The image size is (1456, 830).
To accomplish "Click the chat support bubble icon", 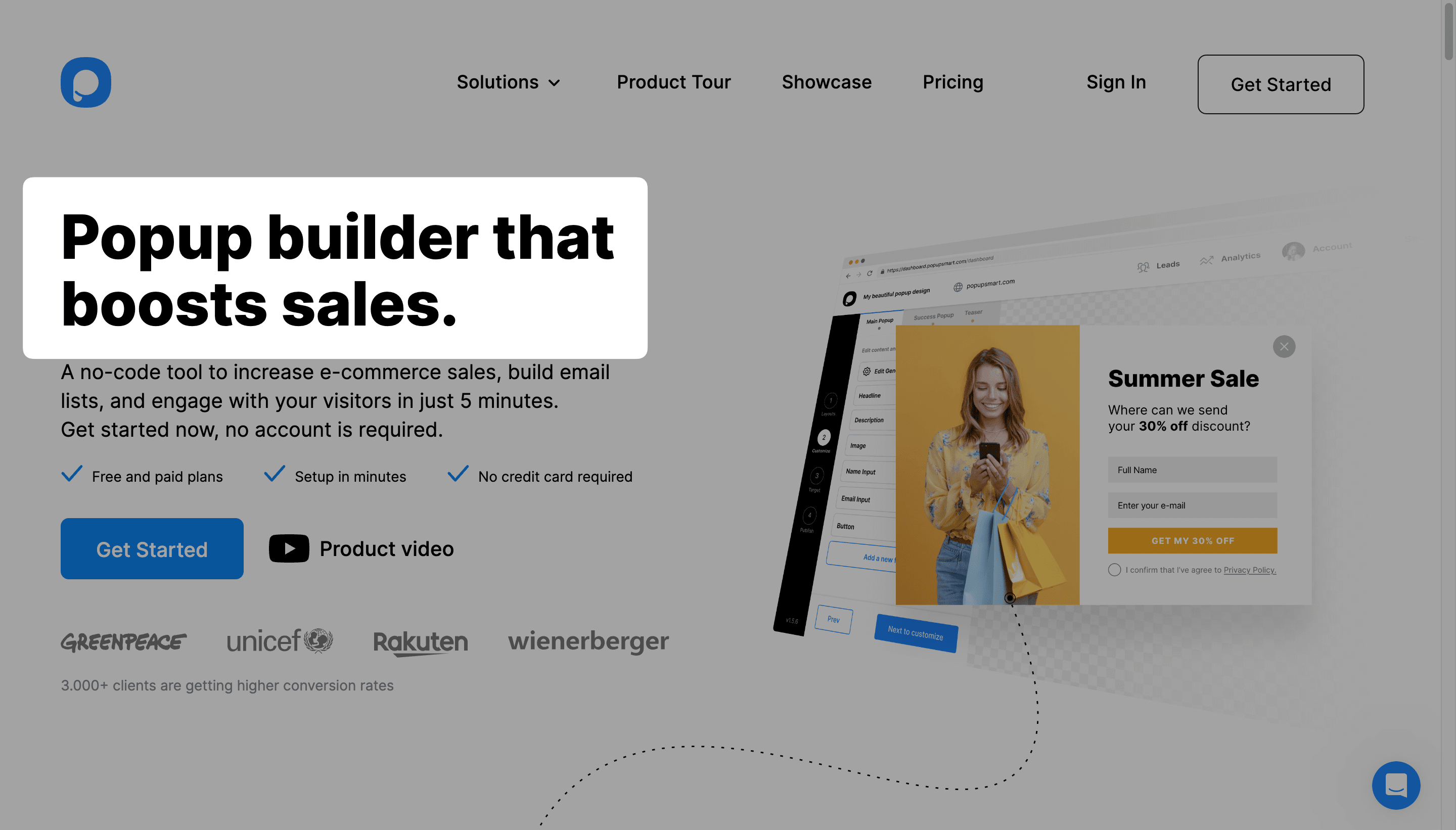I will click(x=1396, y=784).
